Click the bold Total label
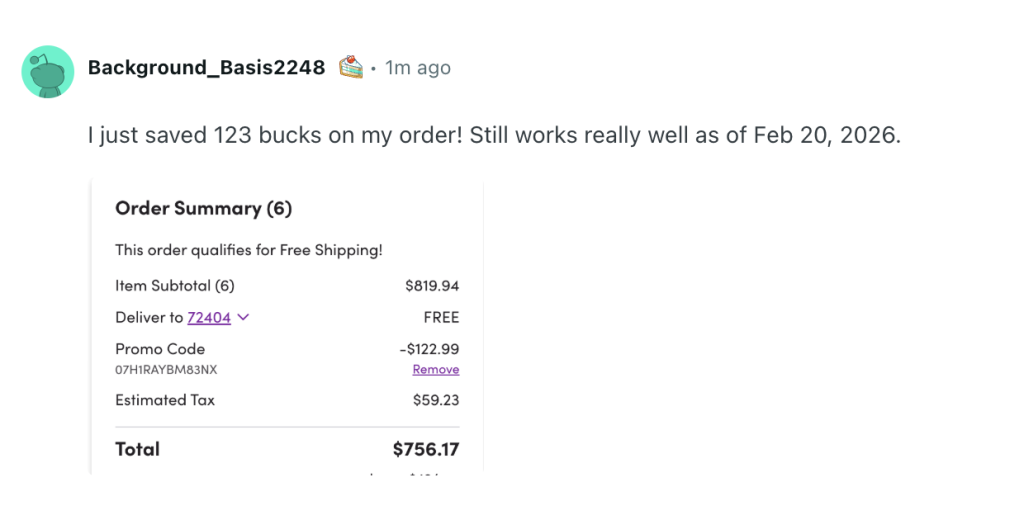The width and height of the screenshot is (1024, 520). pos(138,449)
